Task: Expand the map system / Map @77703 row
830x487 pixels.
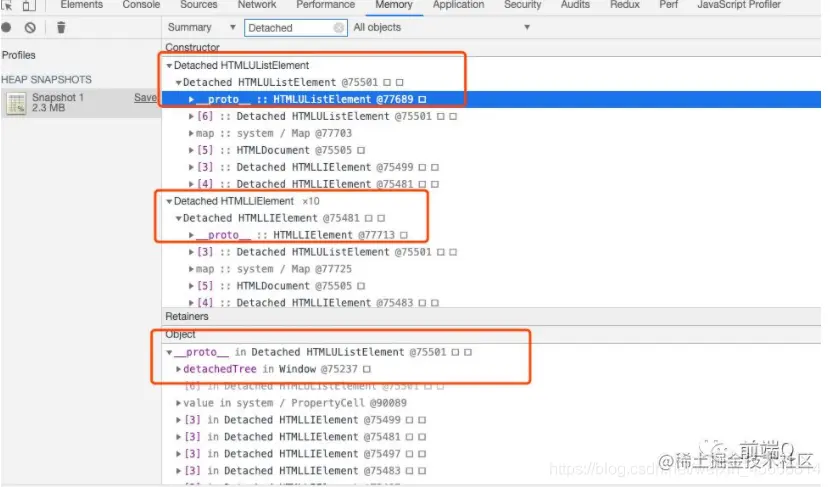Action: 191,133
